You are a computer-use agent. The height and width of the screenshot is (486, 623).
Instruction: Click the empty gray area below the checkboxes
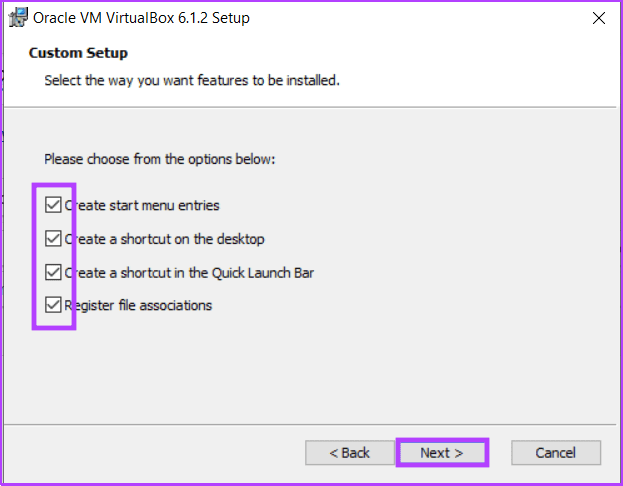[x=310, y=374]
